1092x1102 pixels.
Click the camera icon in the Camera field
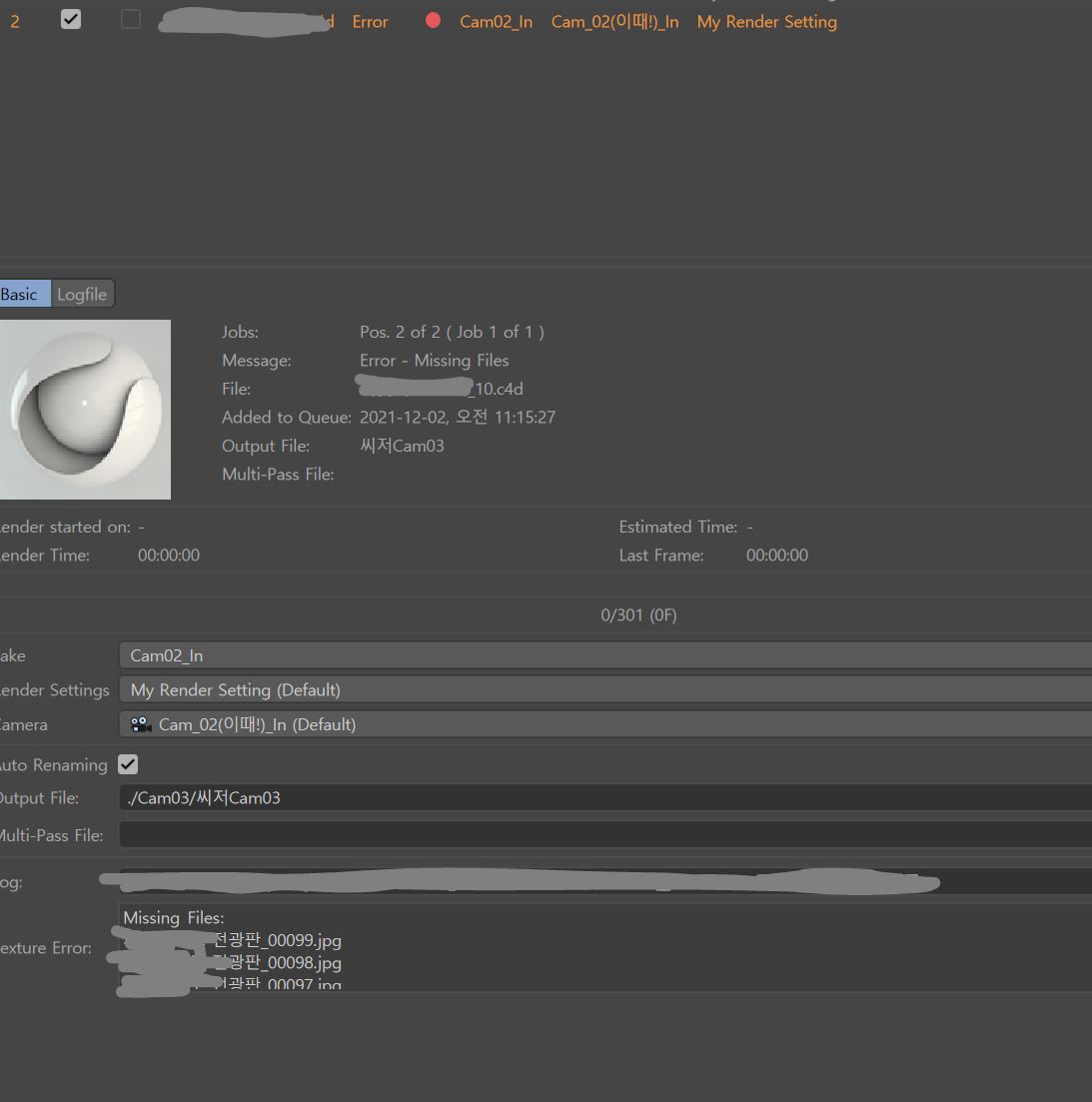[141, 724]
